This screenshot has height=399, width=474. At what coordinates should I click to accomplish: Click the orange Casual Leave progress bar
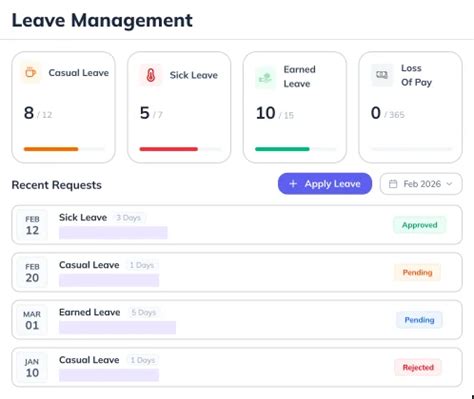[64, 149]
